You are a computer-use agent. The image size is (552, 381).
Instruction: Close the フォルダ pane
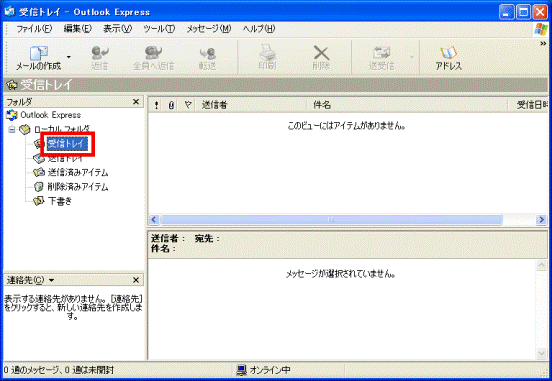point(136,102)
